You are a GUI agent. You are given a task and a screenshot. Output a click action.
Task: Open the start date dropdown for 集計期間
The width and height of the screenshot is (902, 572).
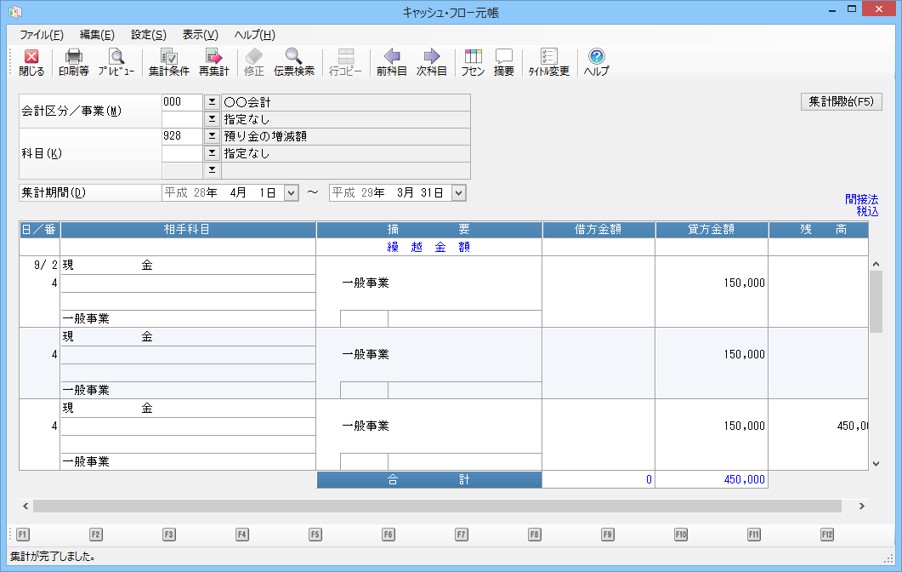(x=291, y=192)
